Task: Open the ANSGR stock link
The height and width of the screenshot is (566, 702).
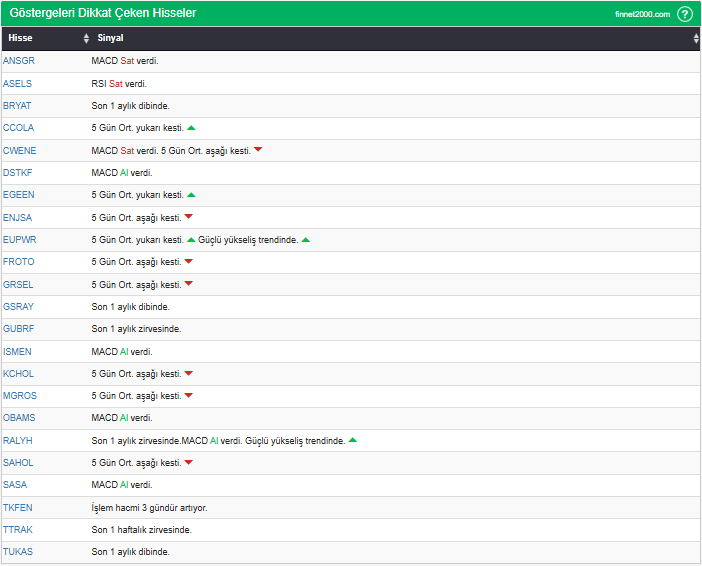Action: (19, 61)
